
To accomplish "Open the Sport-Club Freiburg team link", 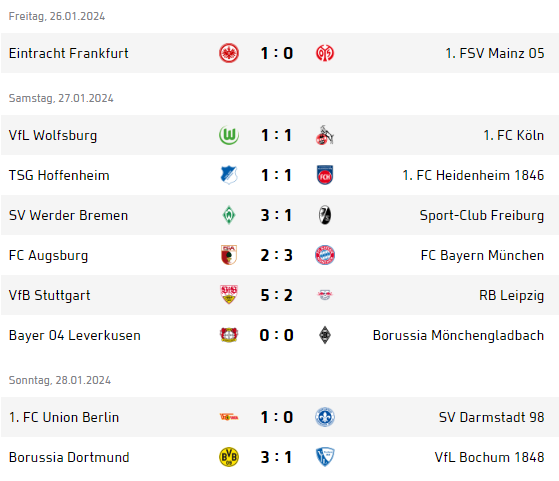I will pos(482,215).
